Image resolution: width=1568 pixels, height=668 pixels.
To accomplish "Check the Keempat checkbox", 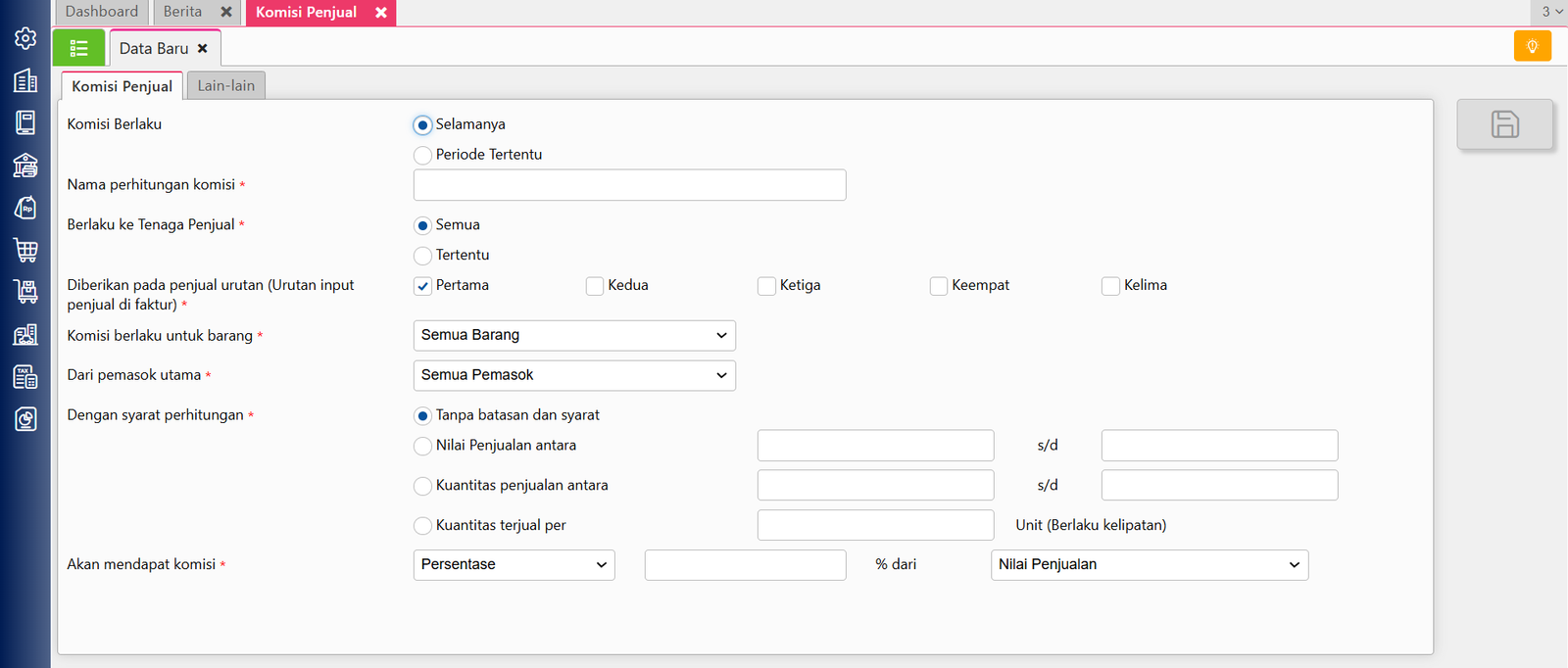I will coord(939,286).
